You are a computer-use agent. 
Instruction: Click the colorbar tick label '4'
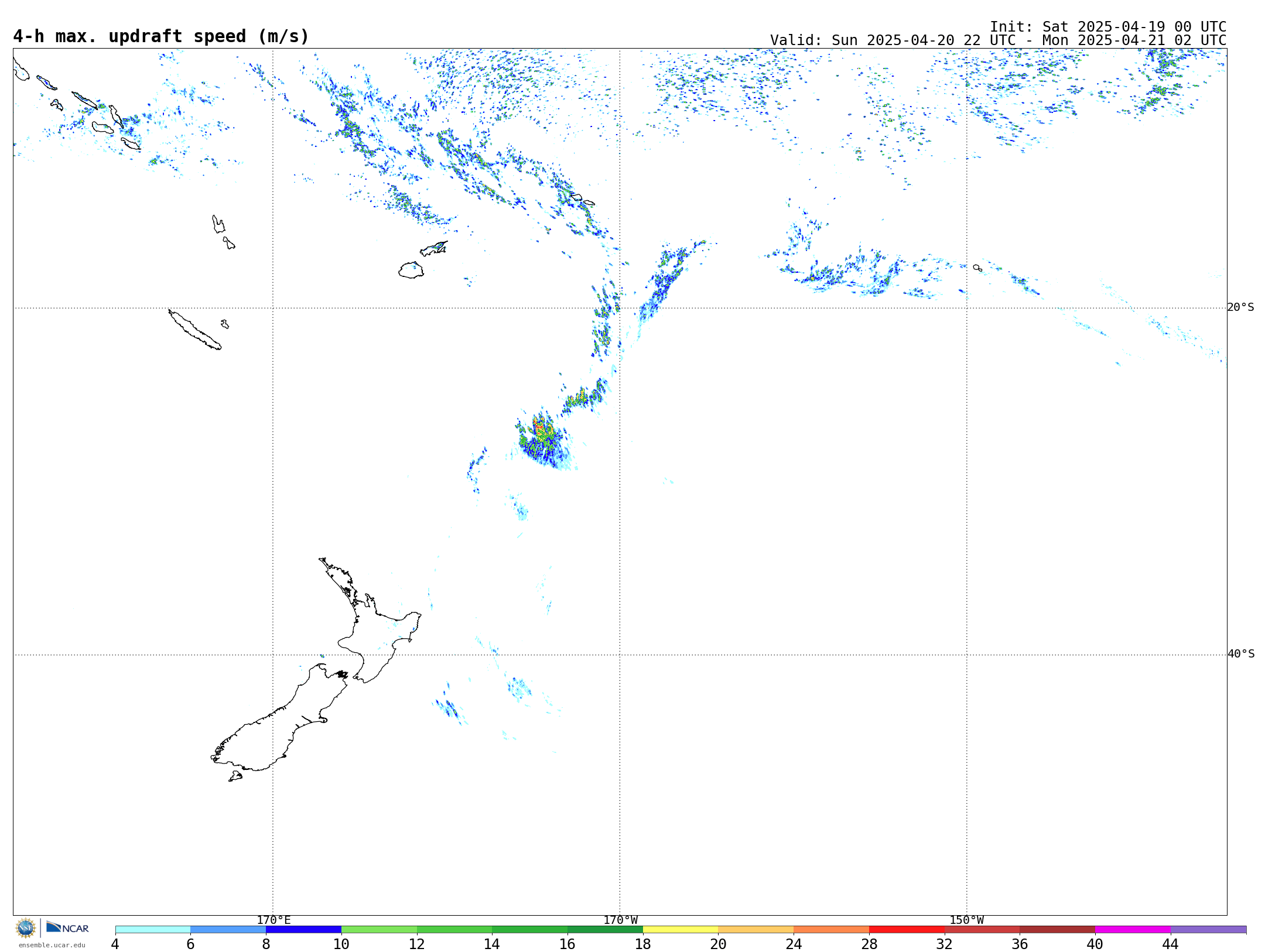(115, 944)
